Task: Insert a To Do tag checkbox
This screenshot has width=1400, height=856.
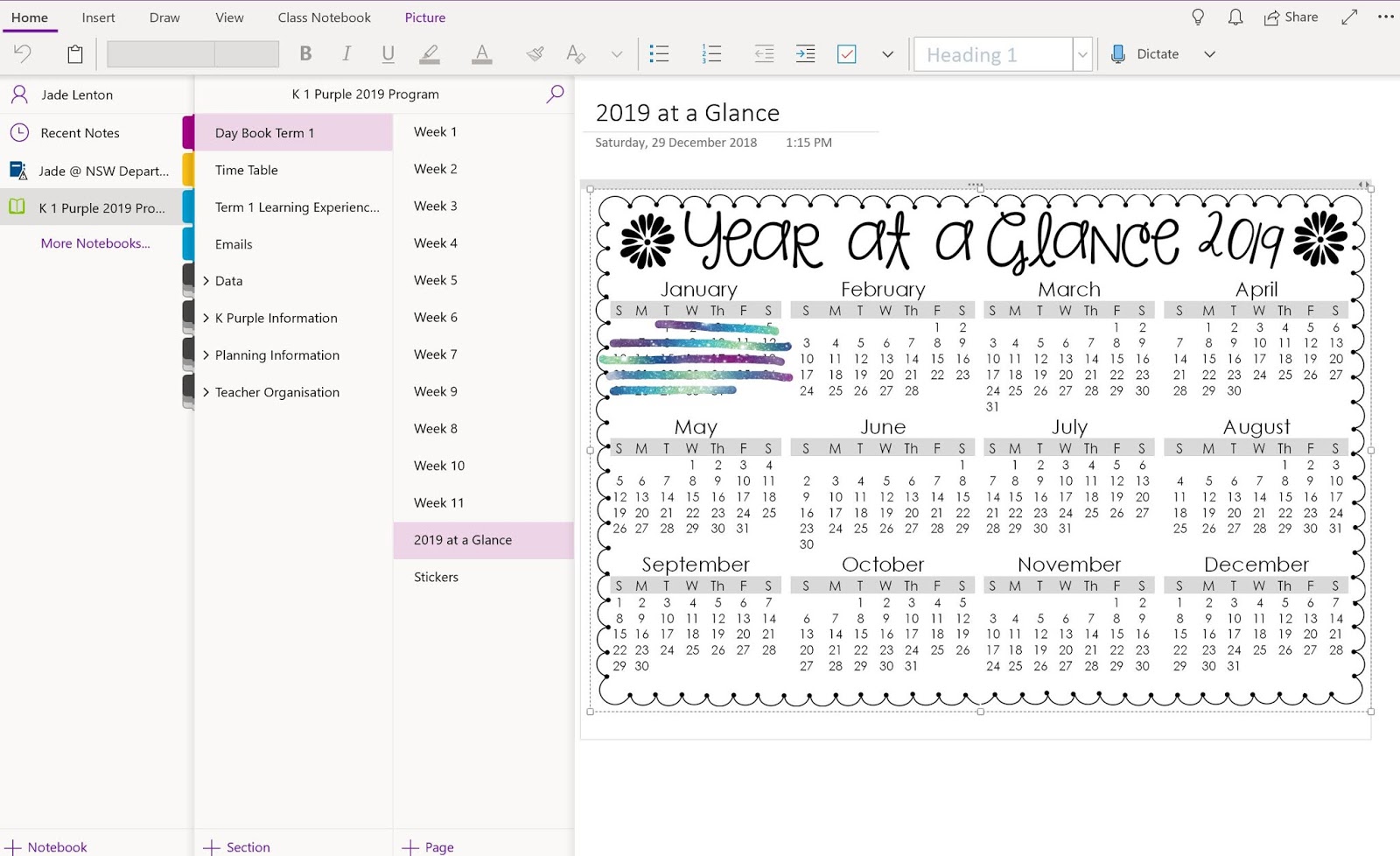Action: pyautogui.click(x=846, y=53)
